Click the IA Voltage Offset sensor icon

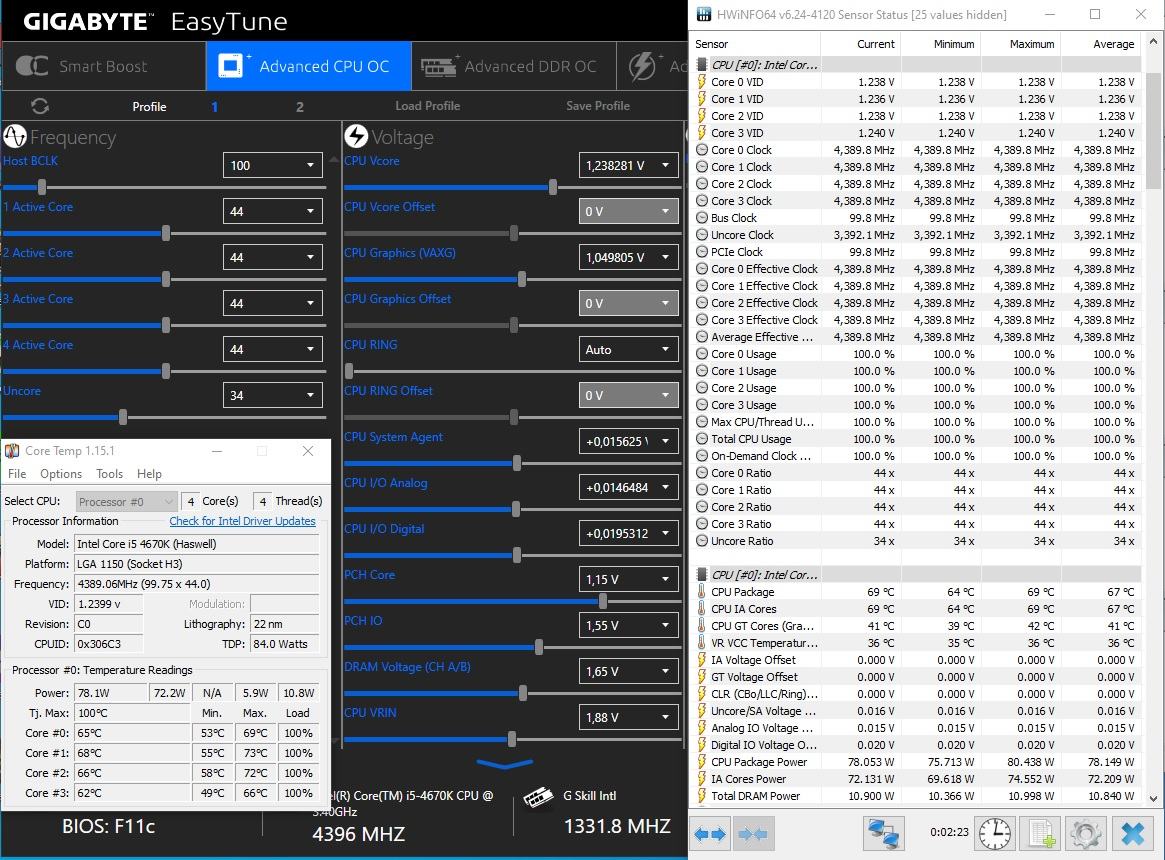click(x=701, y=660)
